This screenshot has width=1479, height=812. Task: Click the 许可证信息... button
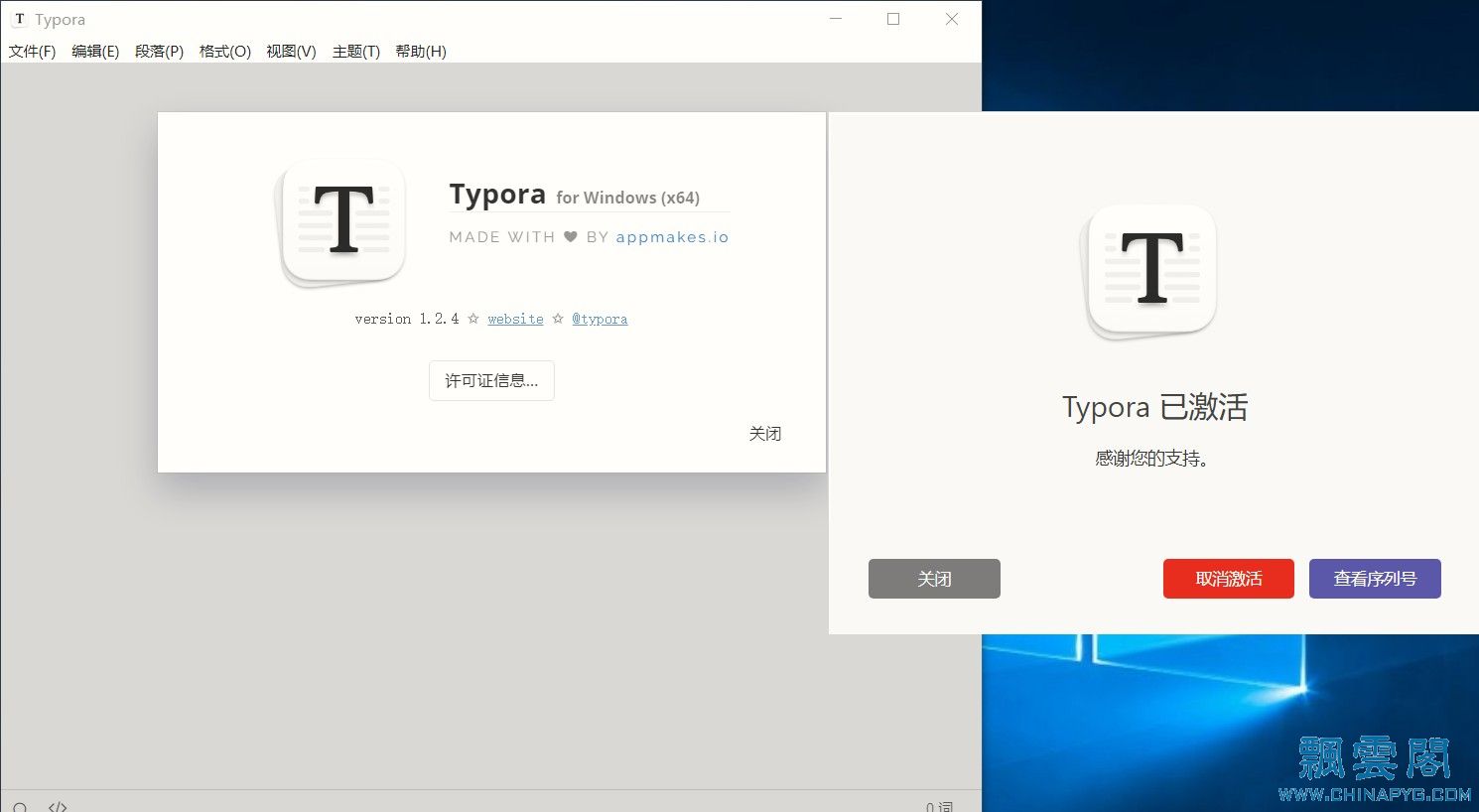click(491, 381)
